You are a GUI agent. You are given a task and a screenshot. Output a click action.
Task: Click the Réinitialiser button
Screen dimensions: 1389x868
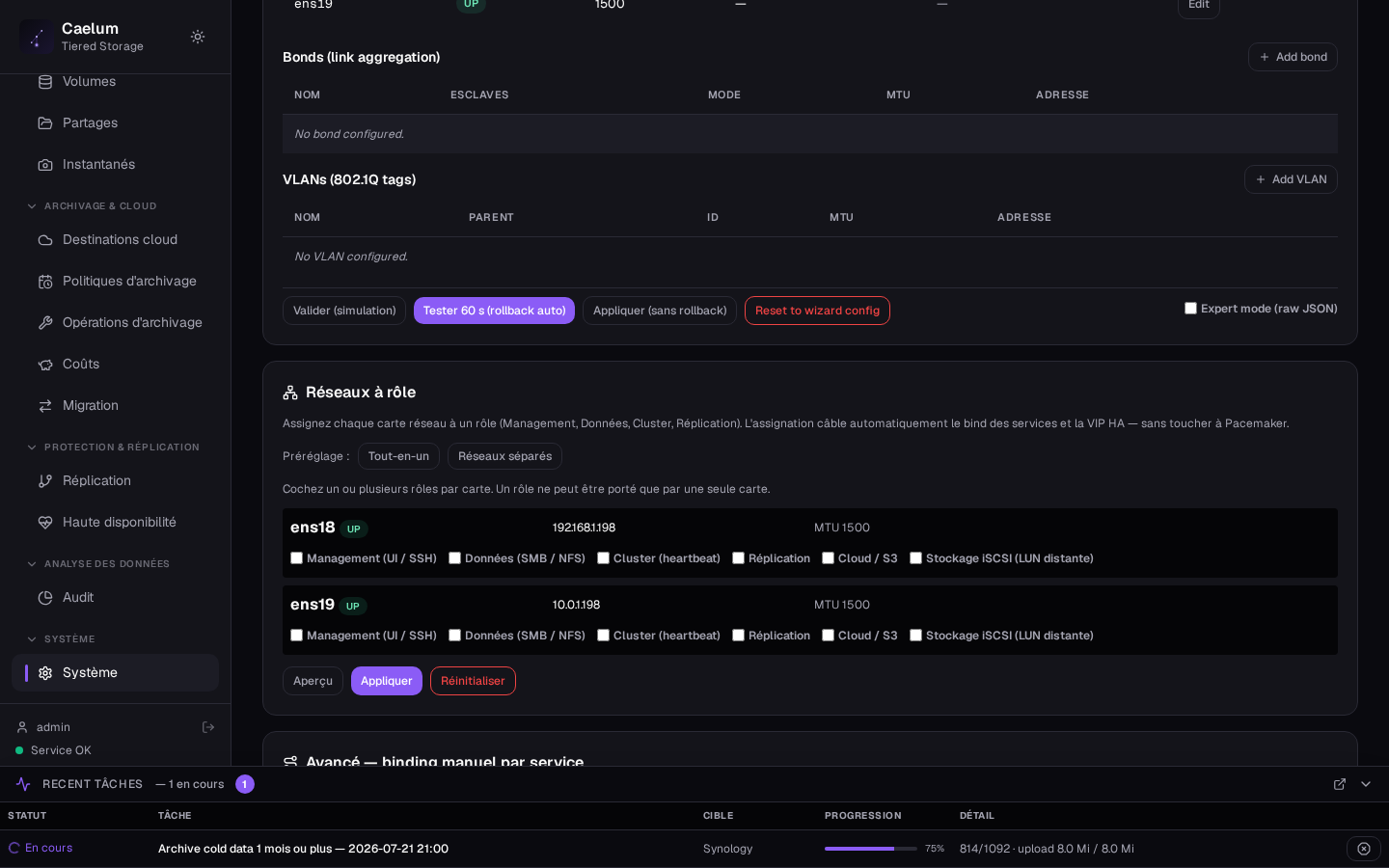tap(473, 681)
